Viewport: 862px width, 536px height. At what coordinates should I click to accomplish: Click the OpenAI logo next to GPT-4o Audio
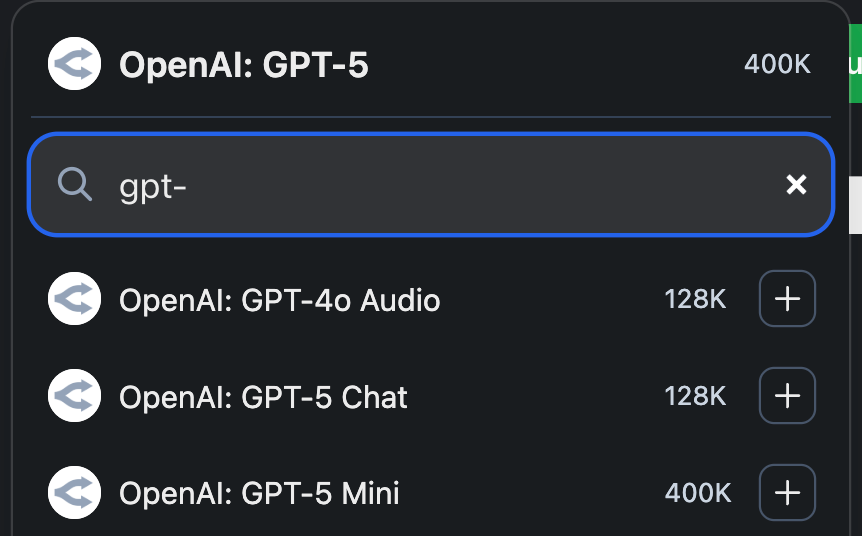coord(74,299)
